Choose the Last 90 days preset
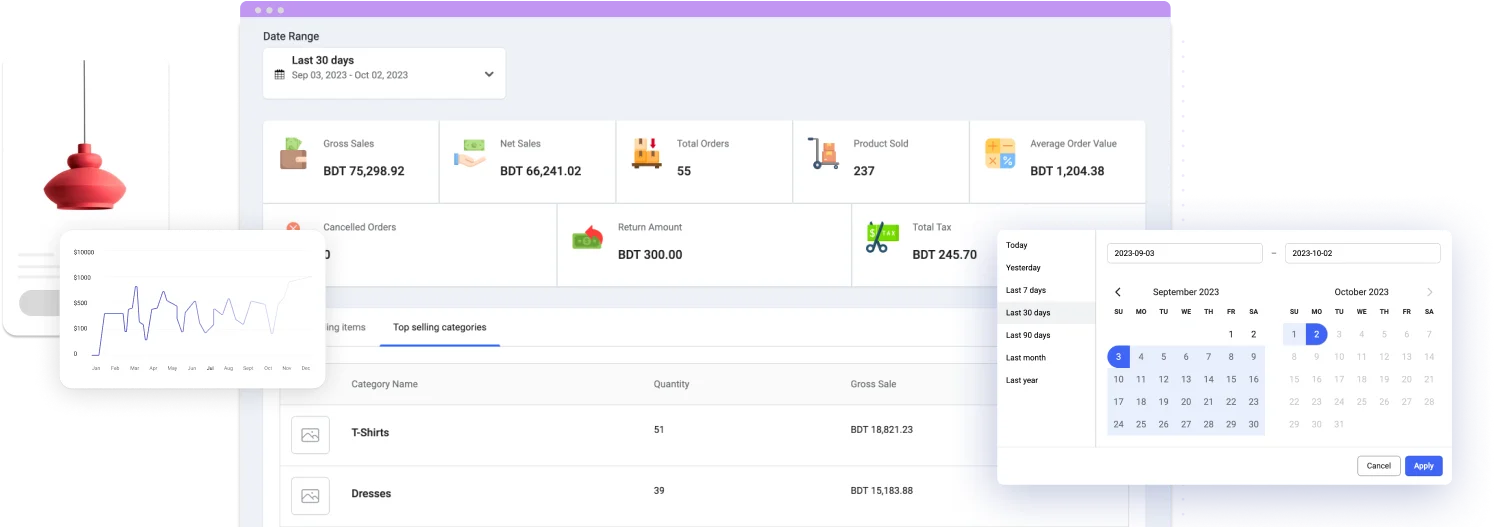Image resolution: width=1498 pixels, height=527 pixels. pyautogui.click(x=1028, y=335)
